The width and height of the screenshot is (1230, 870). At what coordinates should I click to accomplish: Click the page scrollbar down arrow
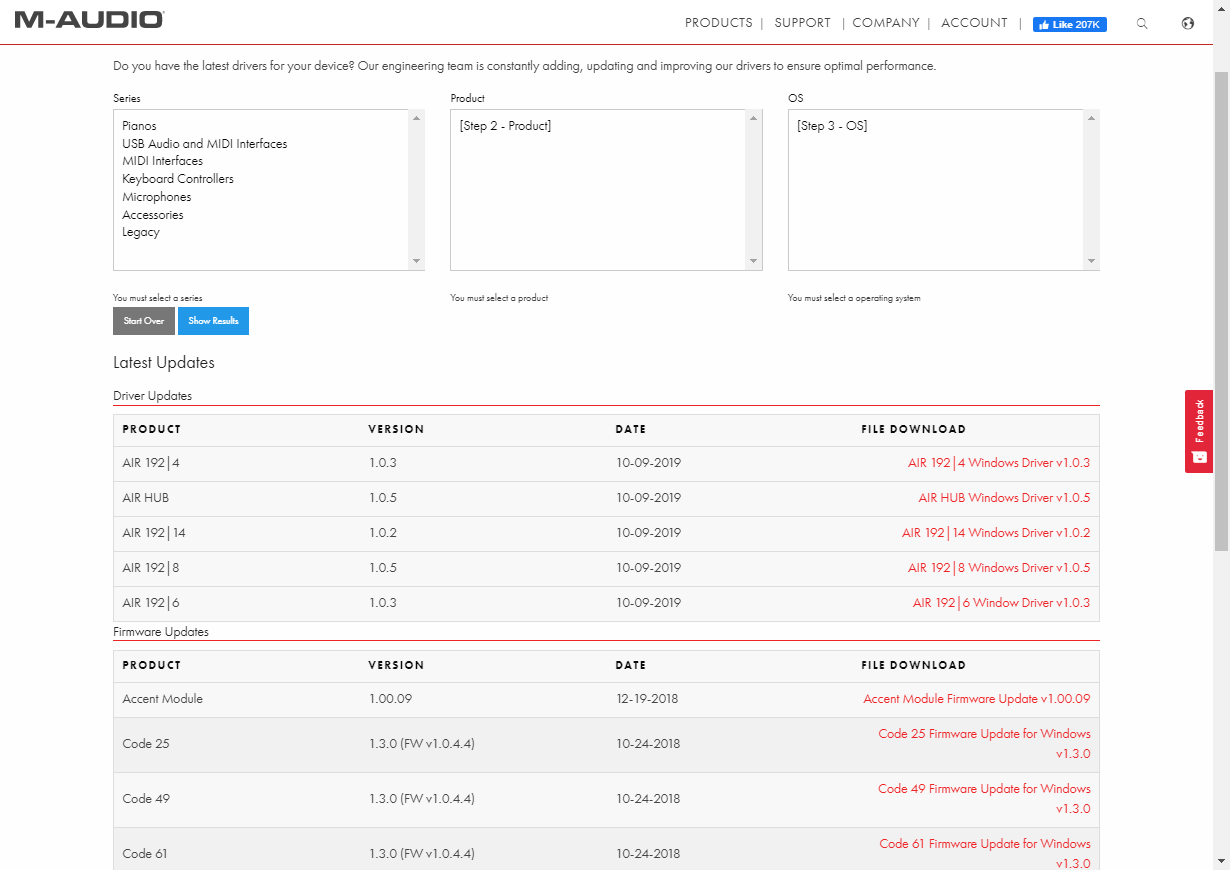1221,861
